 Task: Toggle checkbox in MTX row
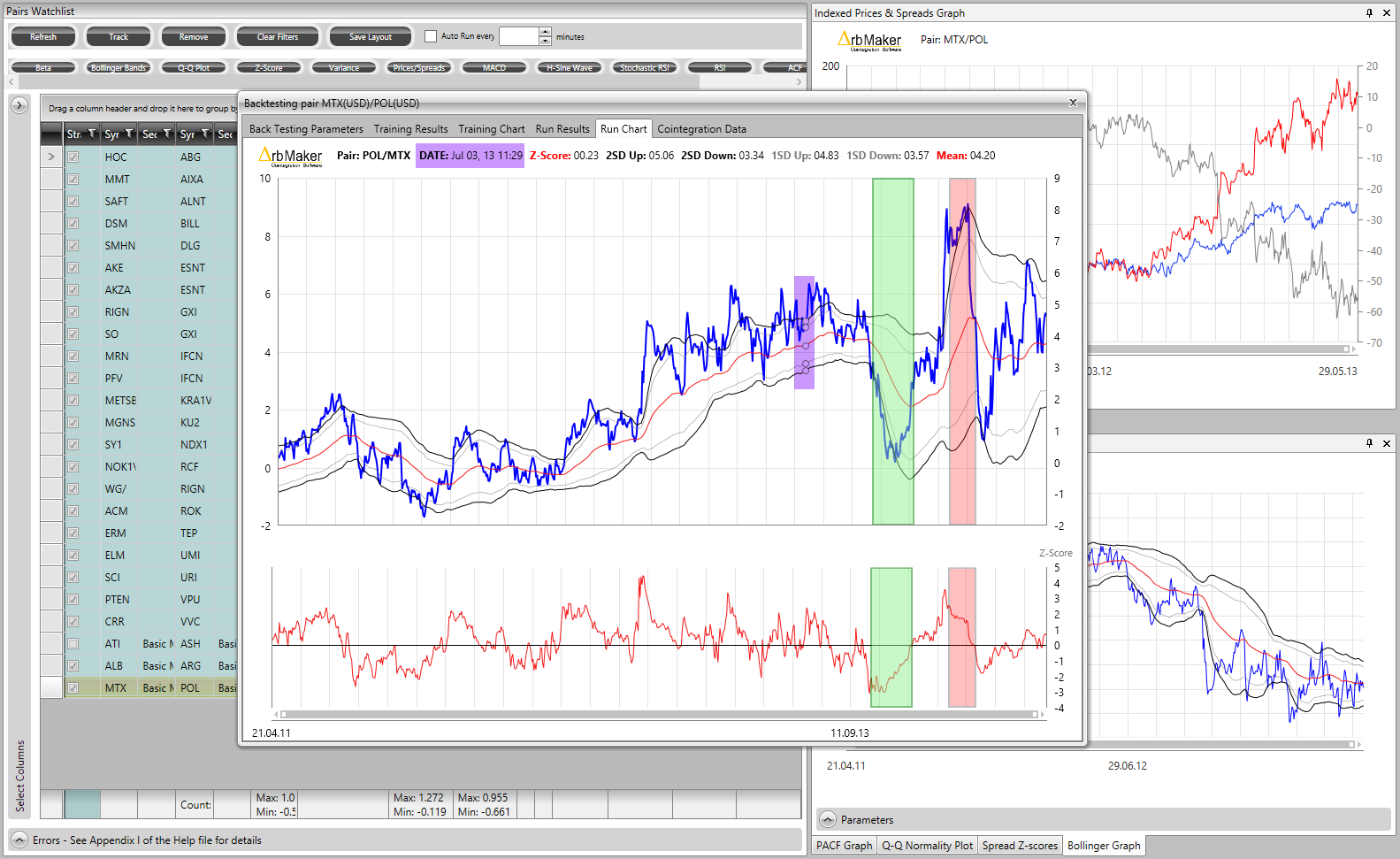click(73, 688)
